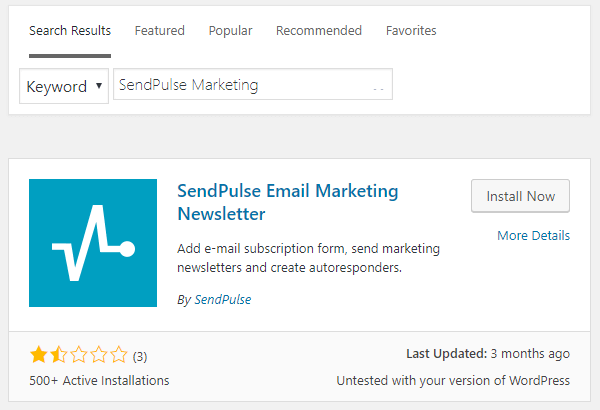Click the SendPulse pulse-line plugin logo
The height and width of the screenshot is (410, 600).
(93, 243)
